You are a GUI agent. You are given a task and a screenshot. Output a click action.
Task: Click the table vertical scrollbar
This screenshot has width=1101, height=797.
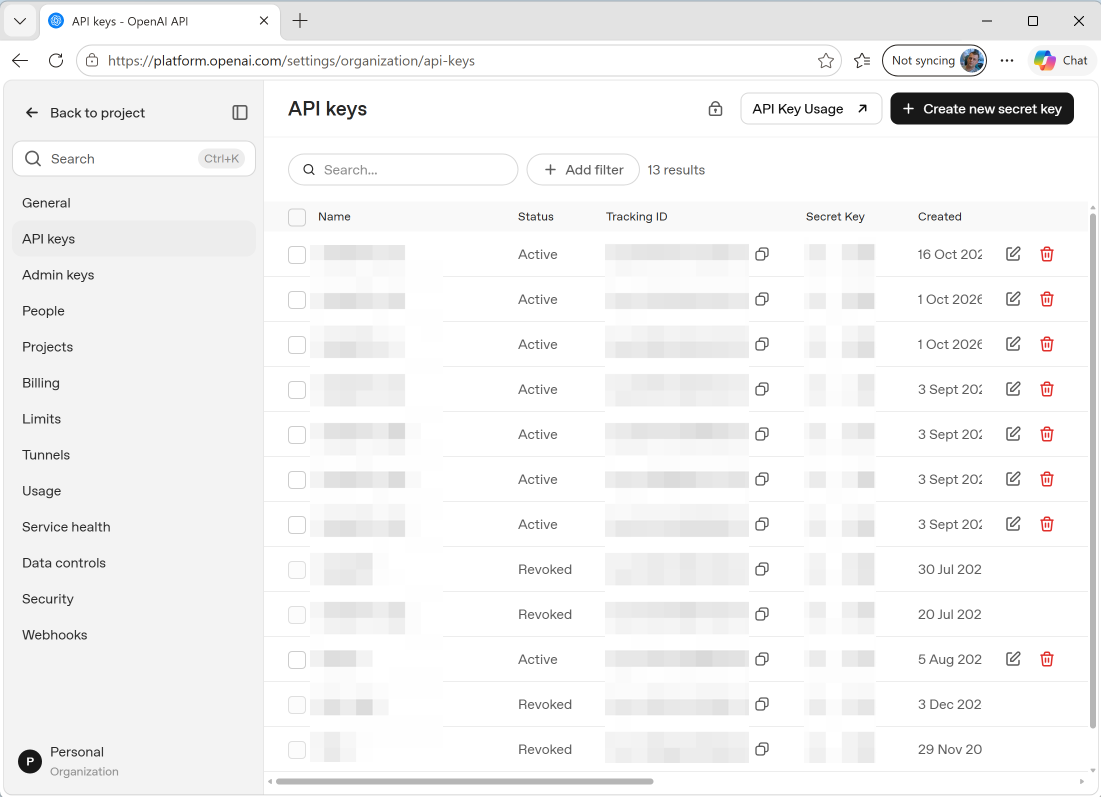click(1093, 470)
